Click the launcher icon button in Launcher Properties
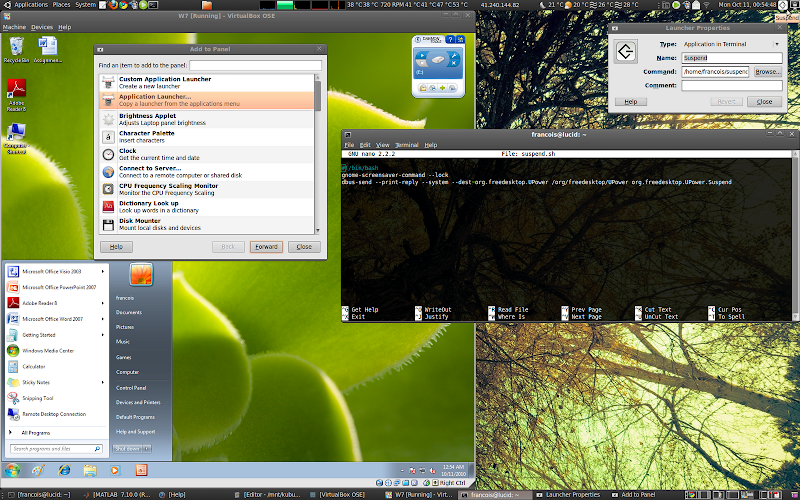 pyautogui.click(x=625, y=50)
